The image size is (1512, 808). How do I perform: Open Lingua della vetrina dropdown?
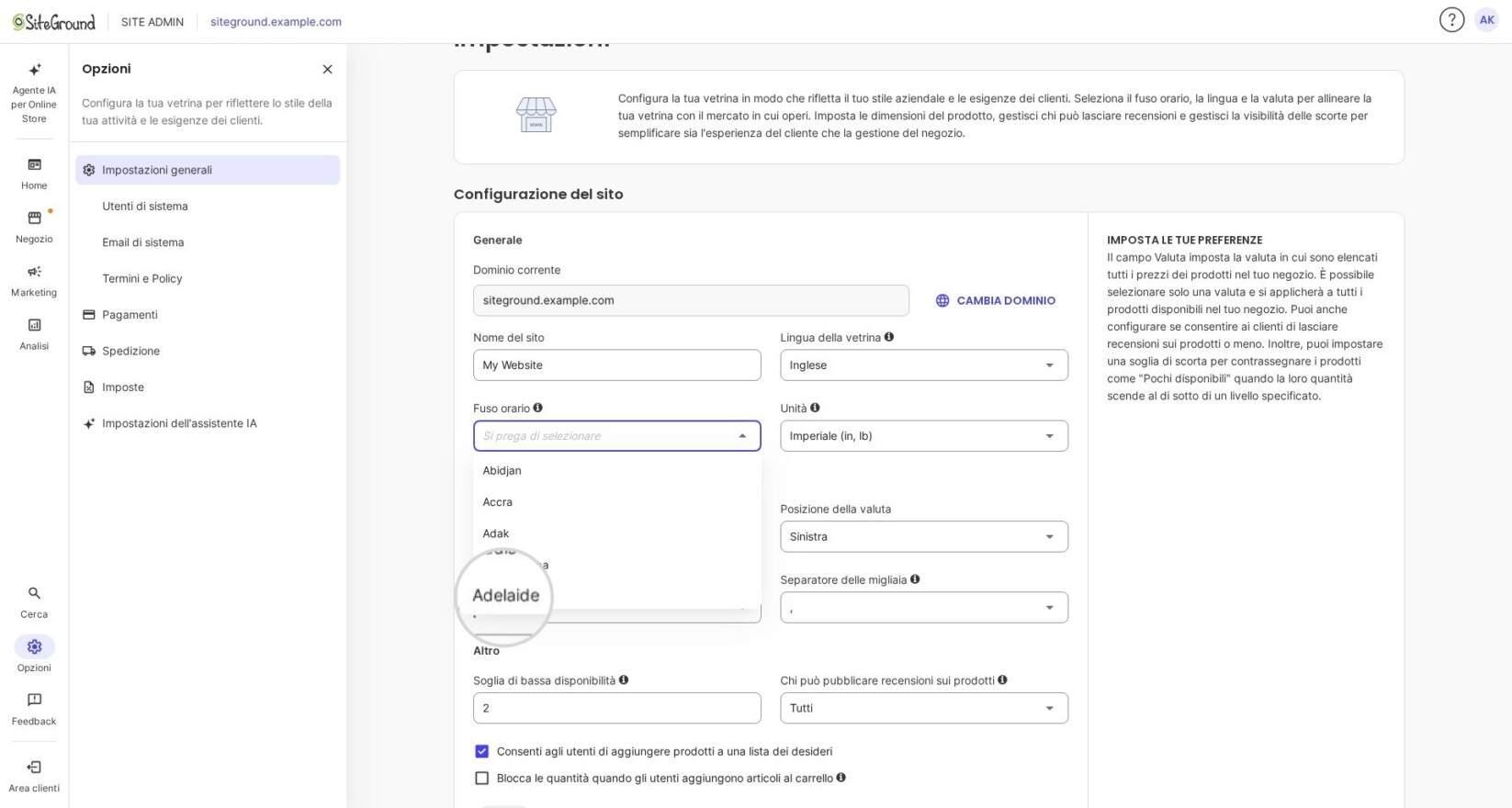[924, 365]
